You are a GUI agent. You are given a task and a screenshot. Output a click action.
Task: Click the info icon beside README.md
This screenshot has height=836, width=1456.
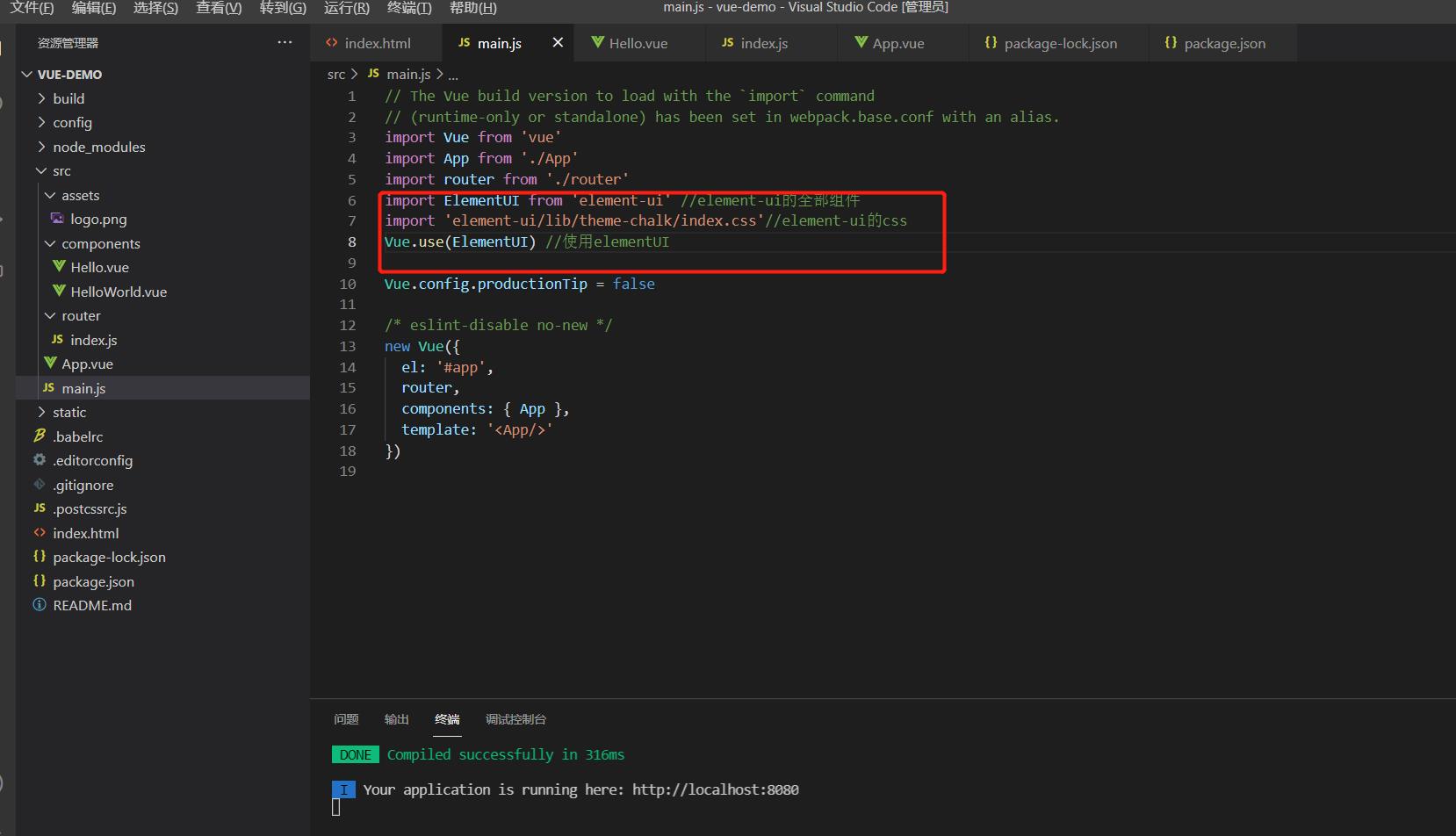point(40,604)
